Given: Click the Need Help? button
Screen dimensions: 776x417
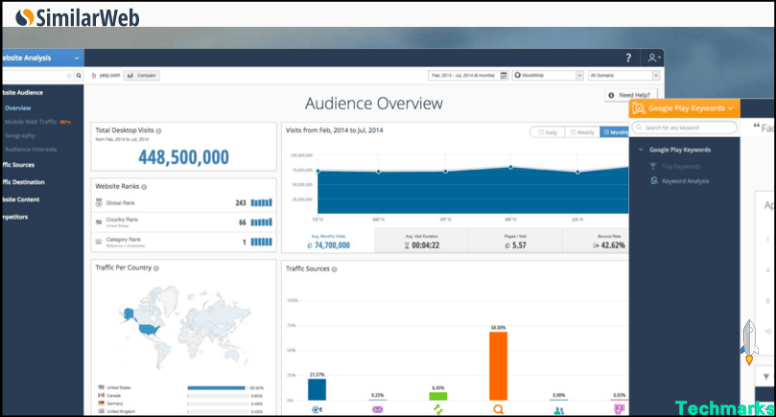Looking at the screenshot, I should (629, 95).
